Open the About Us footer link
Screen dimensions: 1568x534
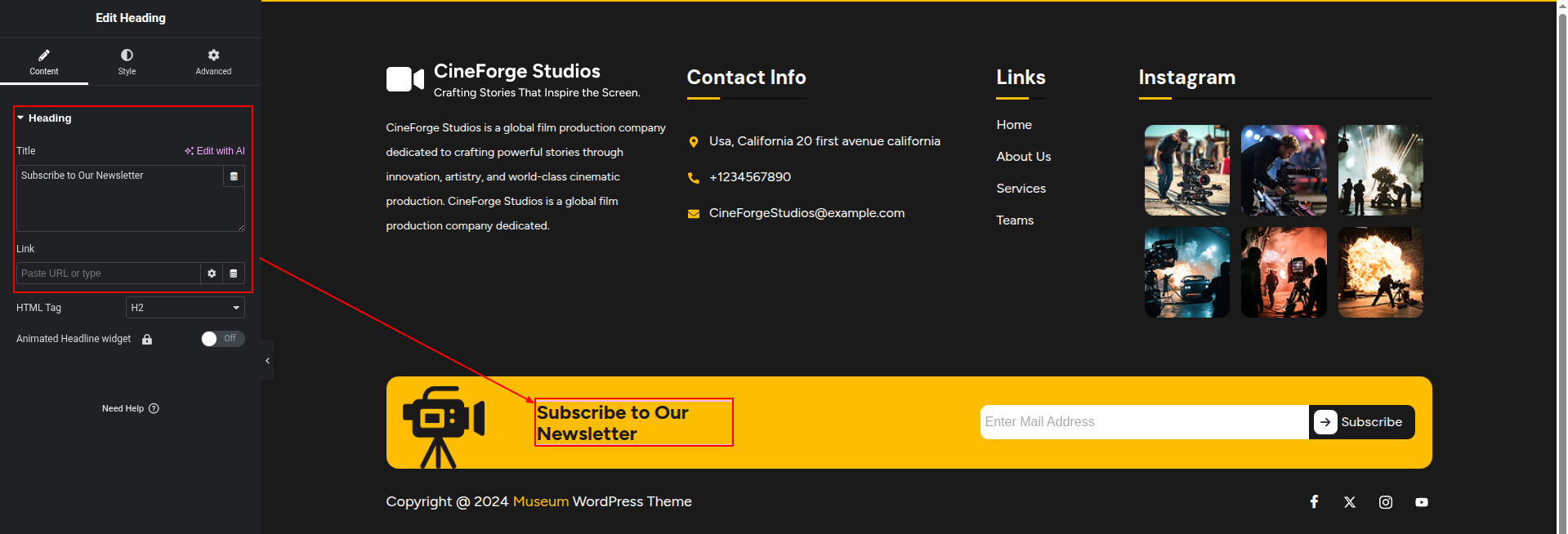pos(1023,157)
